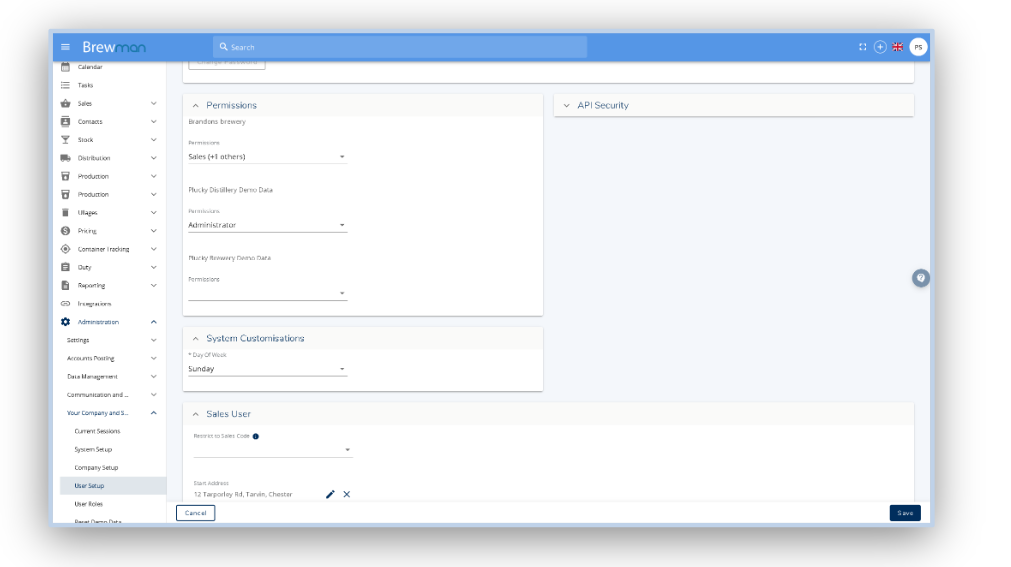Image resolution: width=1011 pixels, height=567 pixels.
Task: Open the Day Of Week dropdown
Action: pos(267,369)
